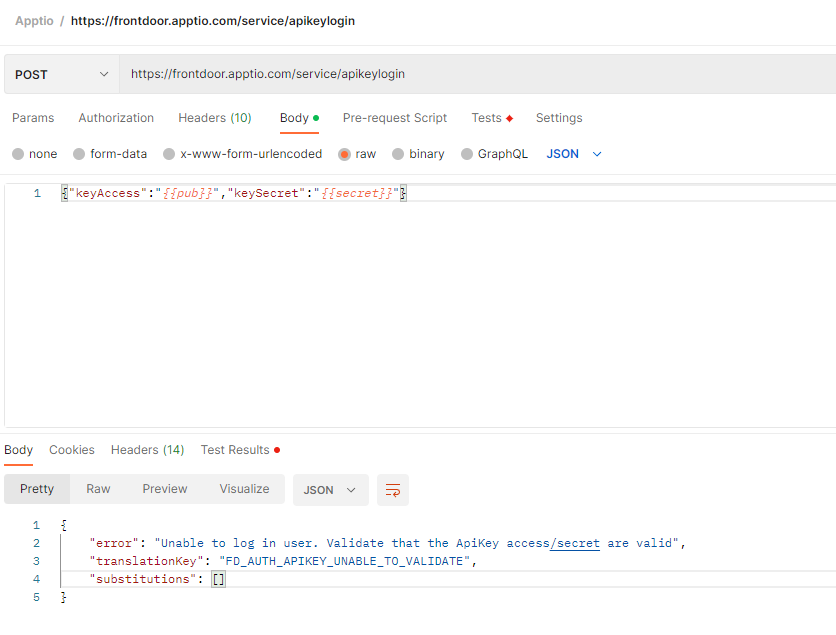The width and height of the screenshot is (836, 635).
Task: Open the Params tab
Action: pos(33,118)
